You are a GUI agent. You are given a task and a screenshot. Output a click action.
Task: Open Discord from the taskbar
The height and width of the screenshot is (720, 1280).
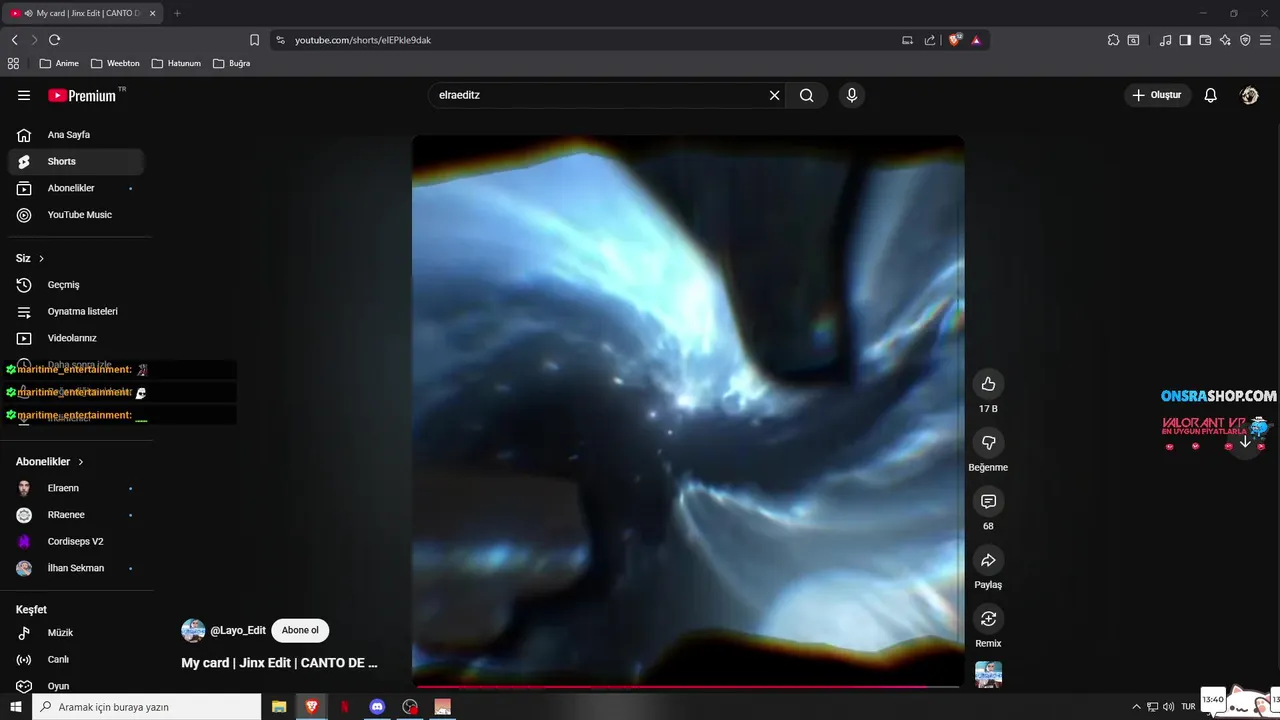click(x=377, y=707)
